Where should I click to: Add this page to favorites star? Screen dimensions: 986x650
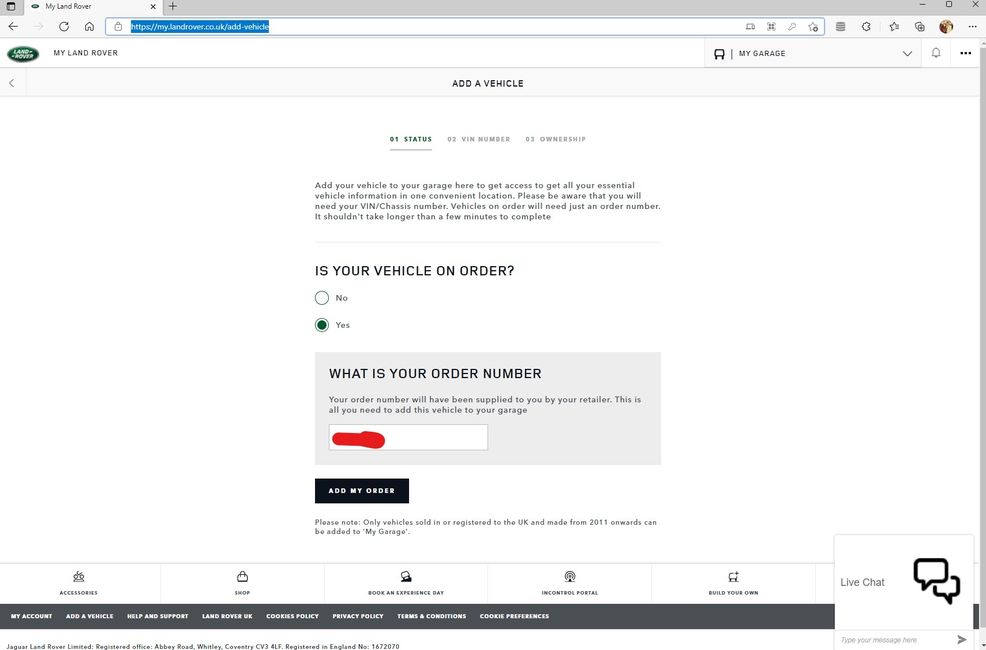pos(813,26)
